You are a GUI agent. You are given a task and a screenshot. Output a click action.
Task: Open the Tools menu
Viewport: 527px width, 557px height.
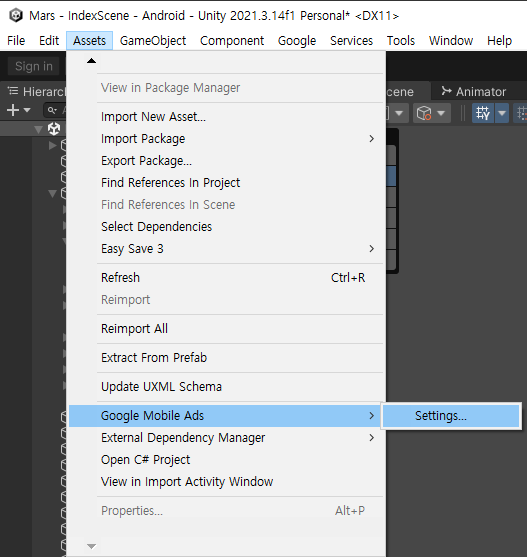coord(401,41)
